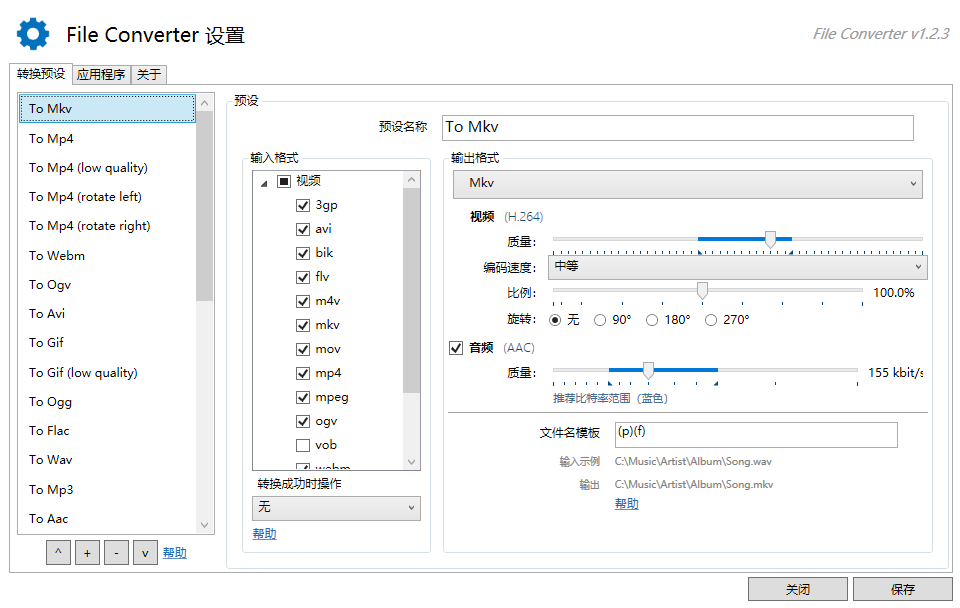The width and height of the screenshot is (960, 608).
Task: Toggle ogv input format checkbox
Action: coord(302,421)
